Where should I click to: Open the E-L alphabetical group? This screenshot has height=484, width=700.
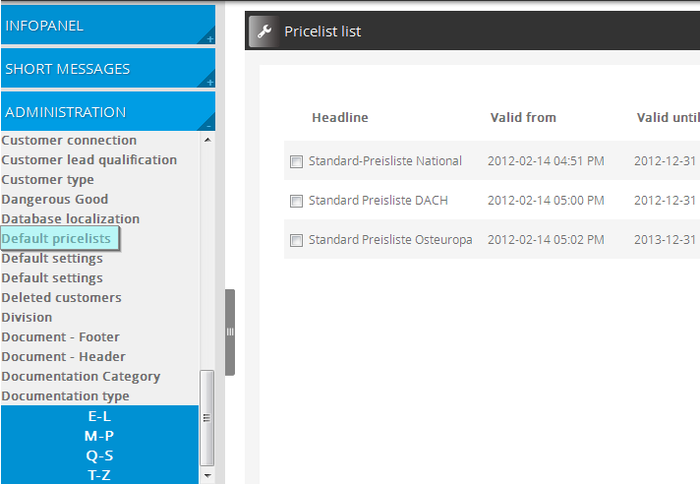point(99,416)
